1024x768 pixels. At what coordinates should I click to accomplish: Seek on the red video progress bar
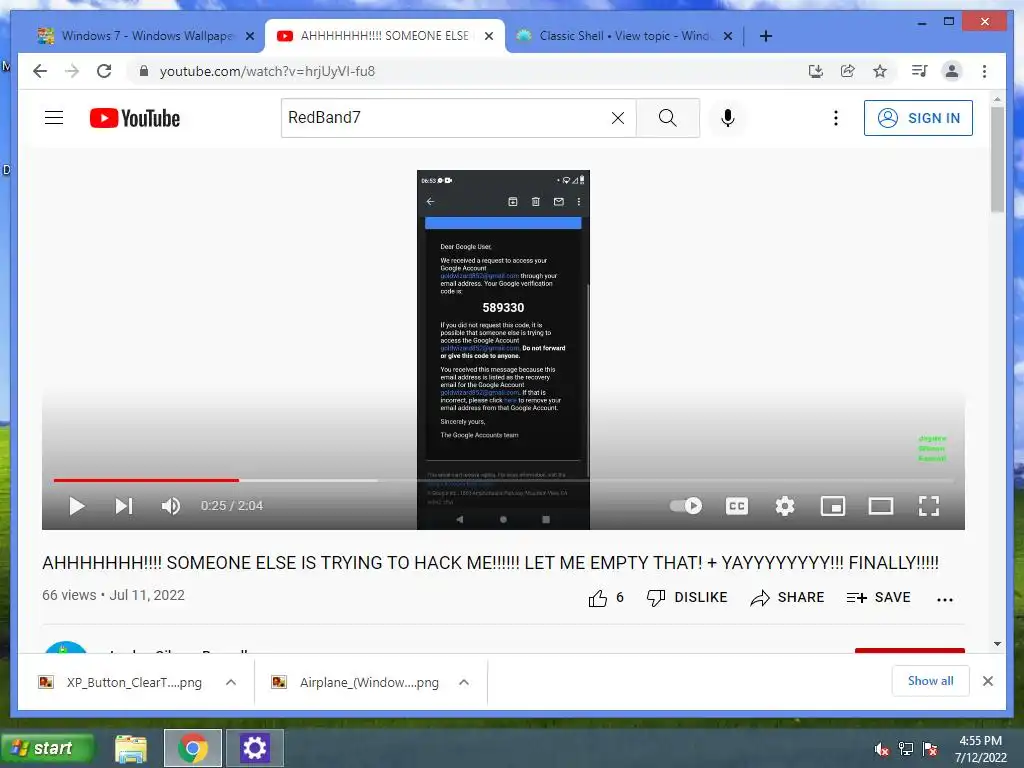503,481
